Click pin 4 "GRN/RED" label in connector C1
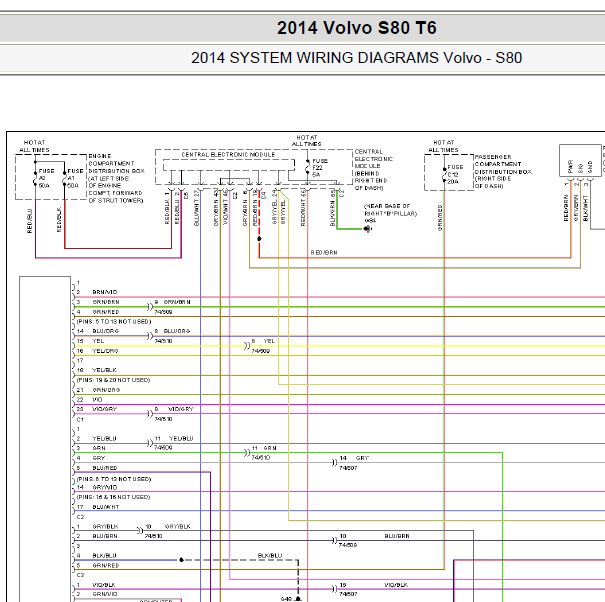Screen dimensions: 605x602 pos(106,312)
